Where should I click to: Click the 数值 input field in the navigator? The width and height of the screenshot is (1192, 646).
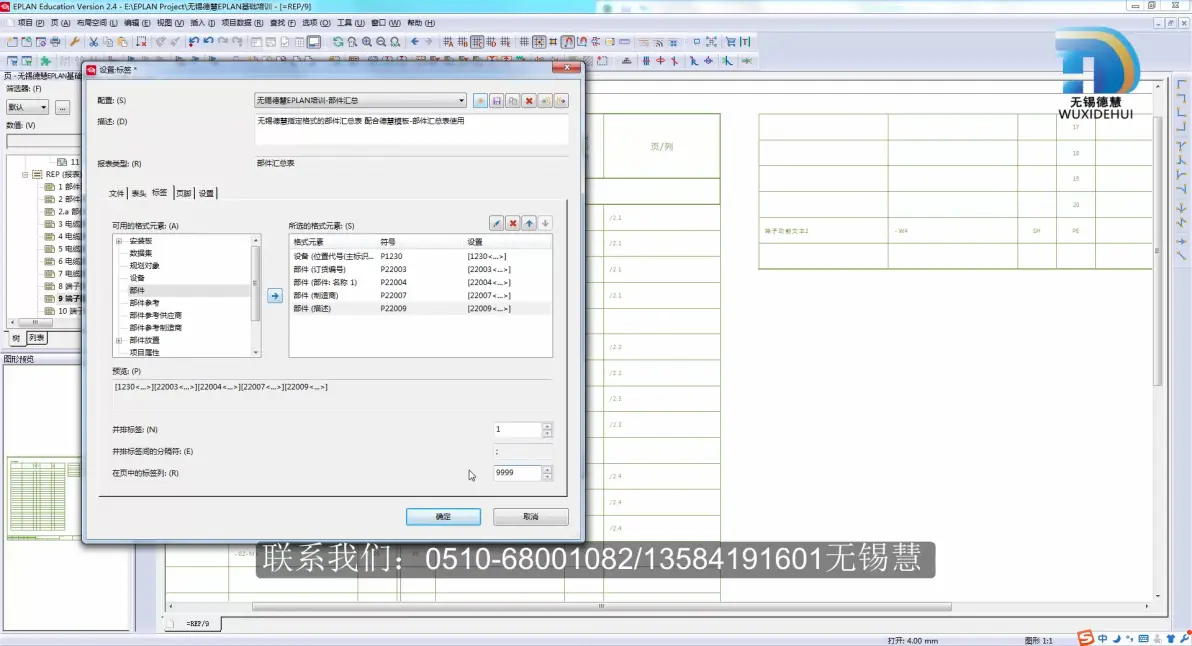[43, 141]
